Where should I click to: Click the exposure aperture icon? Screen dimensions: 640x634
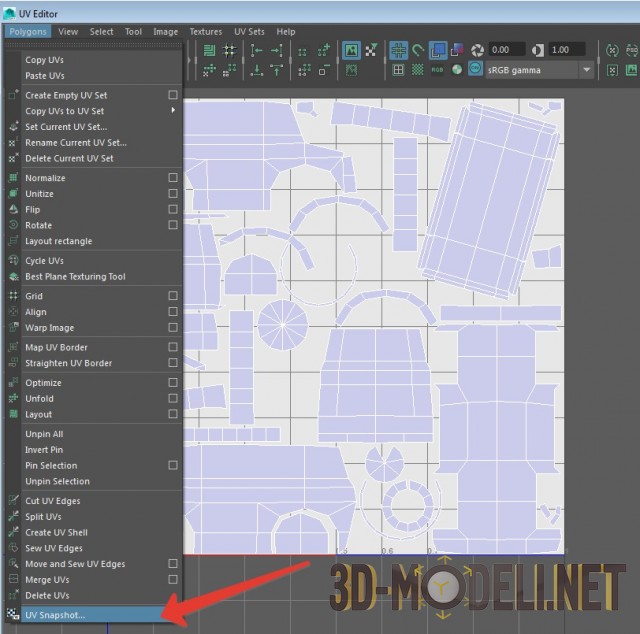click(477, 50)
